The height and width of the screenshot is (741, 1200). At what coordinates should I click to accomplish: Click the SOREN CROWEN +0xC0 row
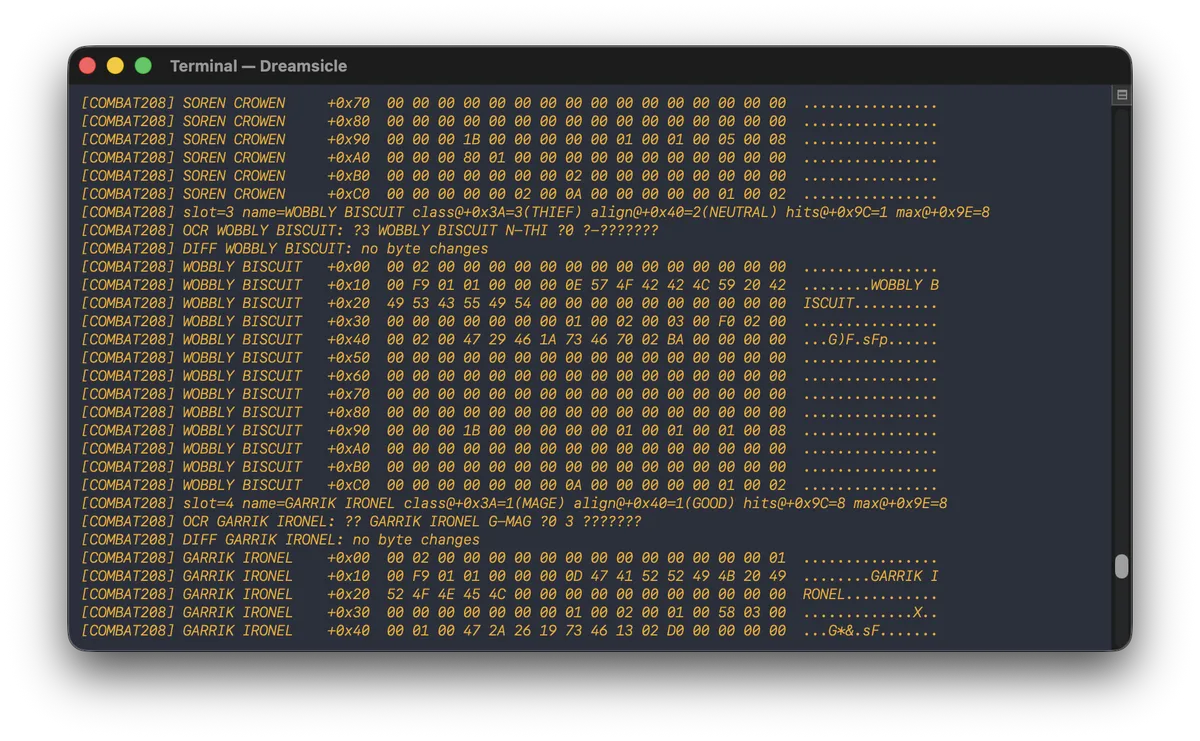[509, 194]
